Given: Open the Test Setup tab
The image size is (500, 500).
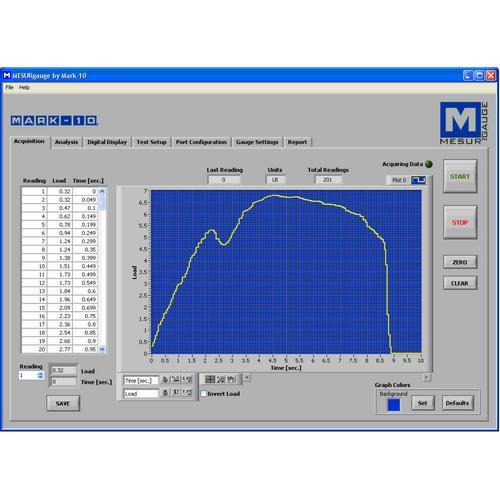Looking at the screenshot, I should 151,142.
